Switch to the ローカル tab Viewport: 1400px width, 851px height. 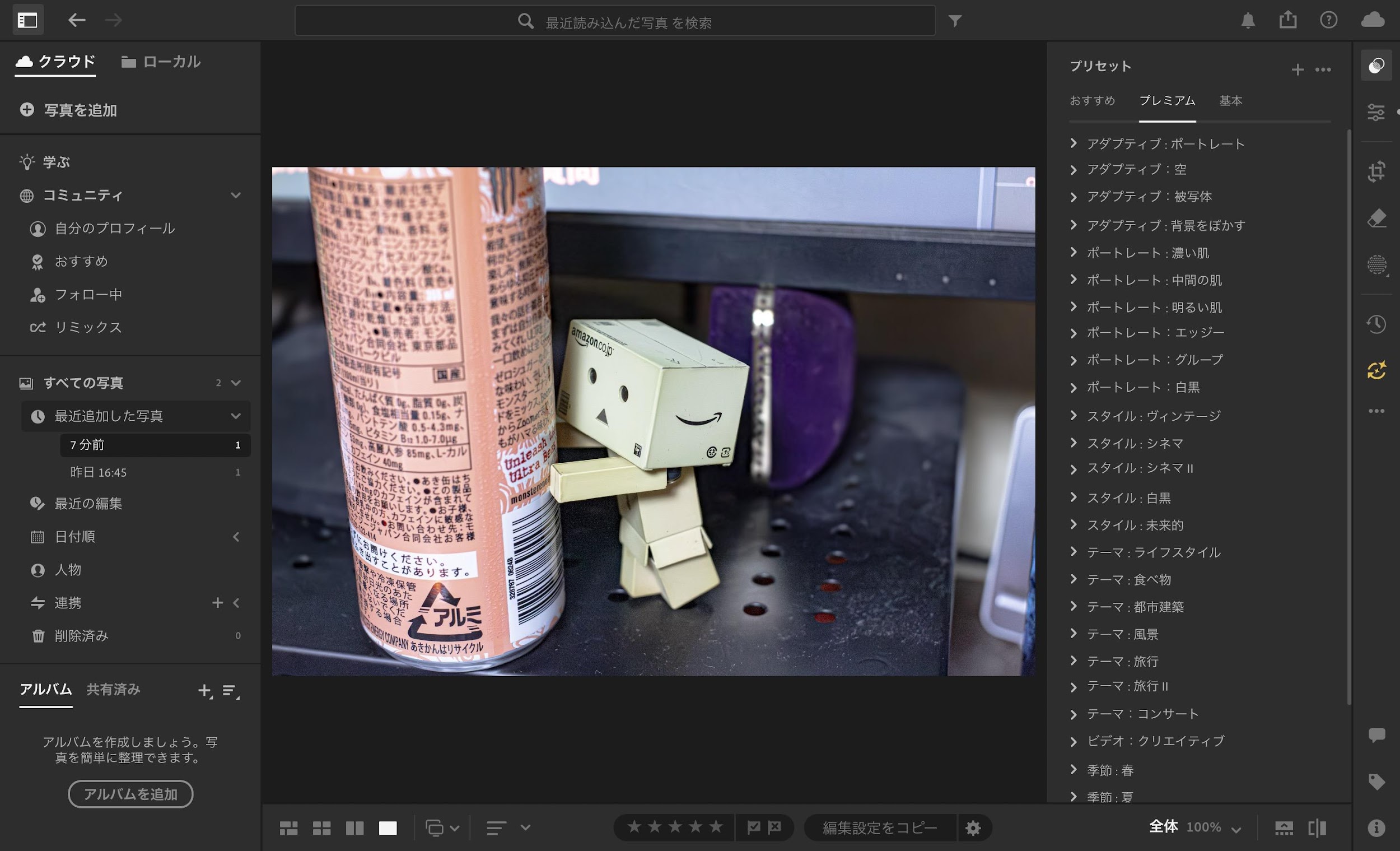[161, 62]
